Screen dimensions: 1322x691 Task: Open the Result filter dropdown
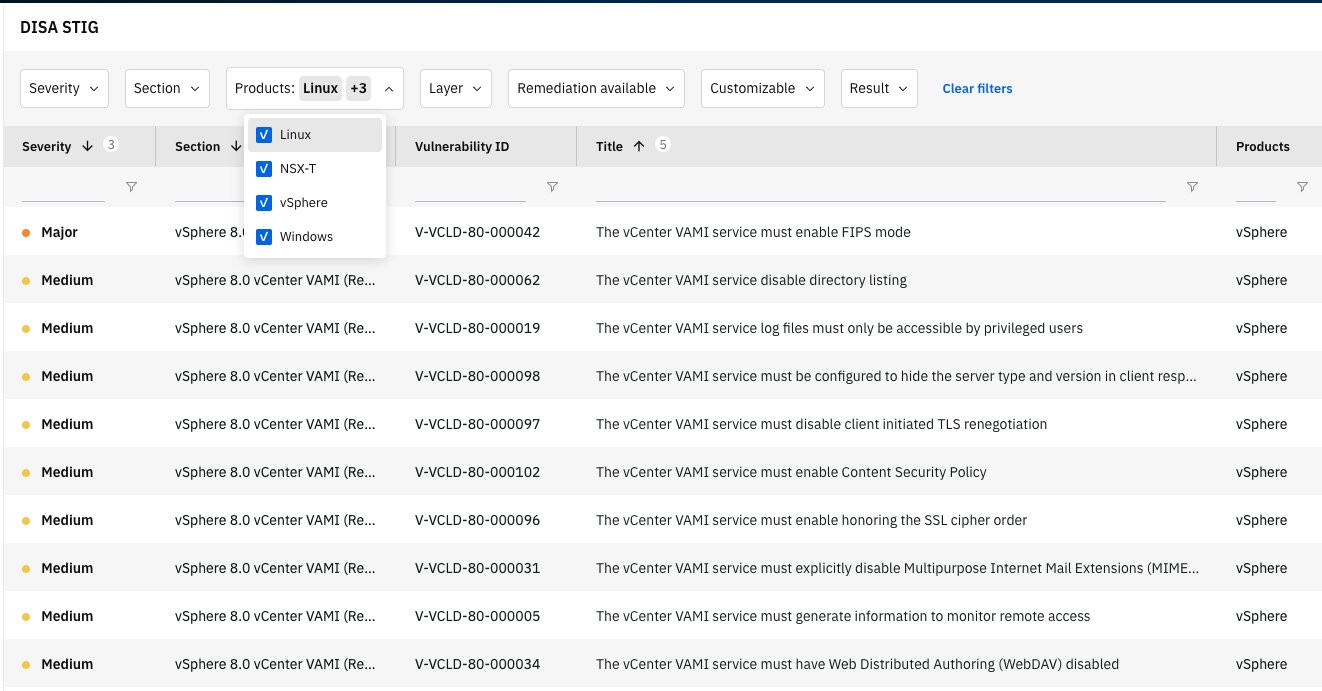click(879, 89)
